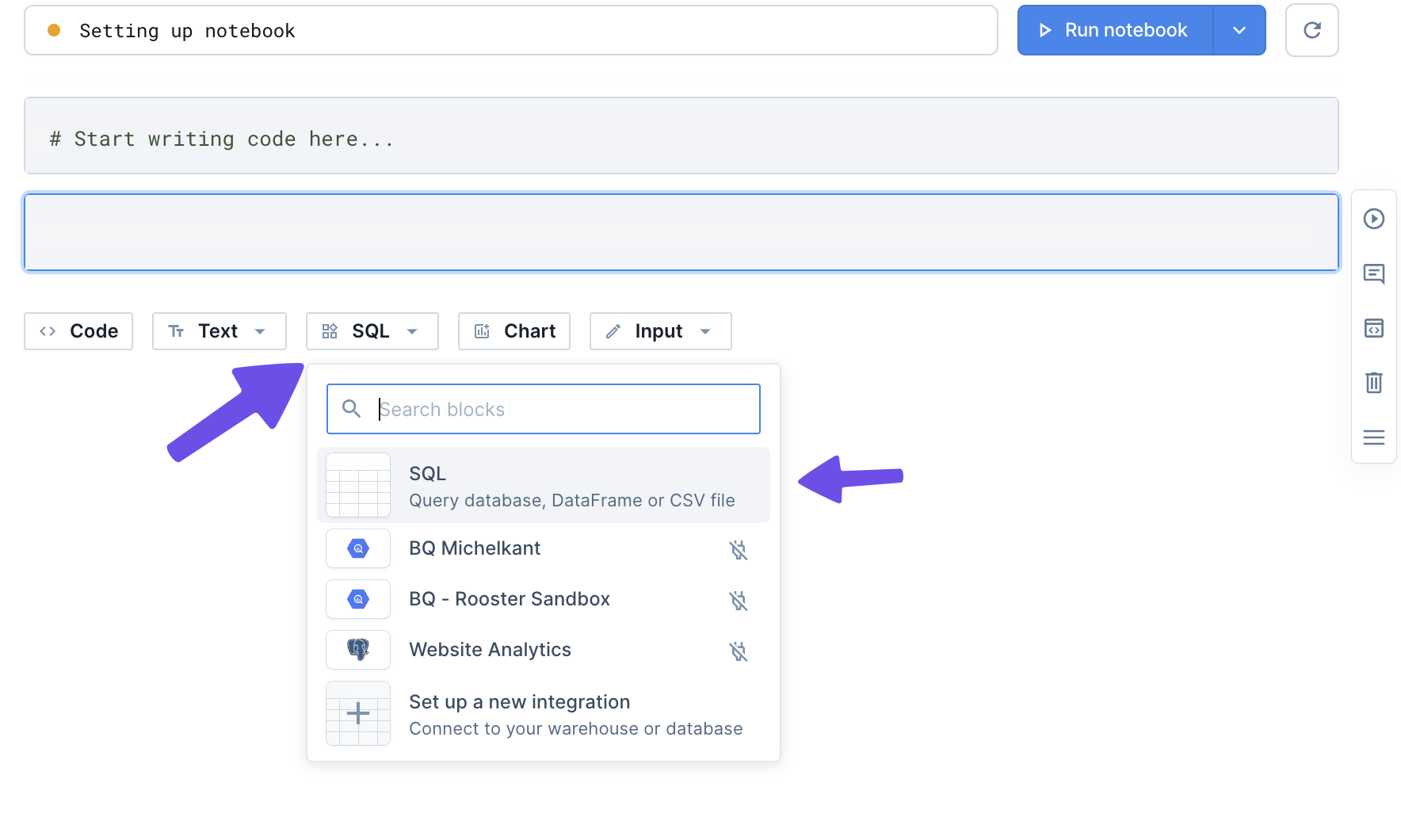Focus the Search blocks field
1401x840 pixels.
coord(544,409)
